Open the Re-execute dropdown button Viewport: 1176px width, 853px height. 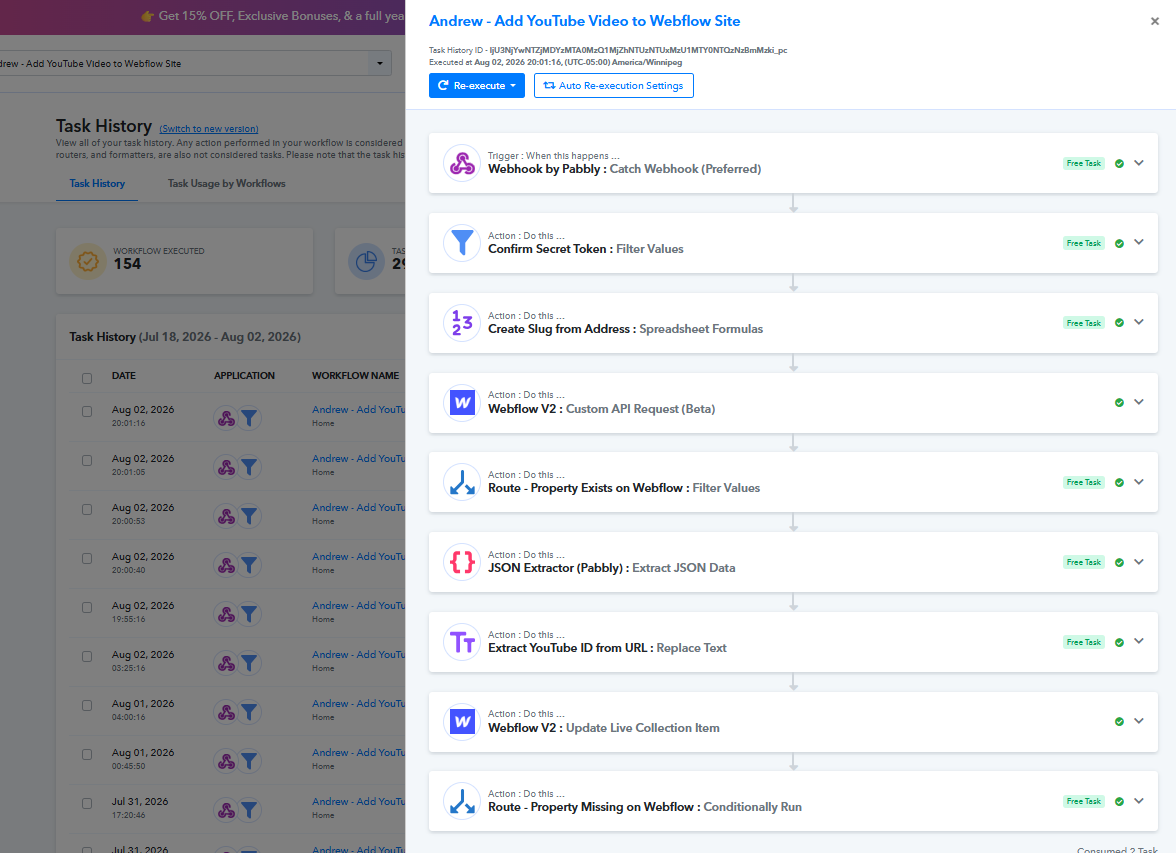click(477, 86)
